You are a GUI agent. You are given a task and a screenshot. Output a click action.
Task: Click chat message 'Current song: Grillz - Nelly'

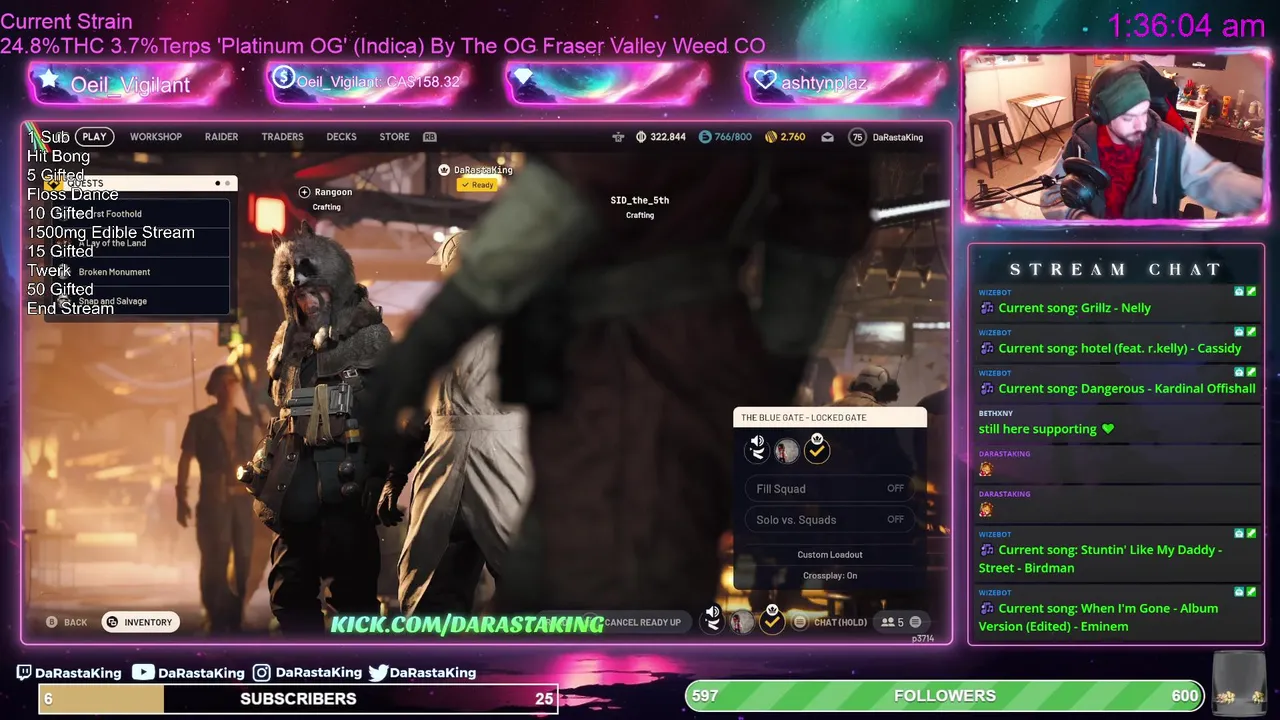click(x=1074, y=308)
